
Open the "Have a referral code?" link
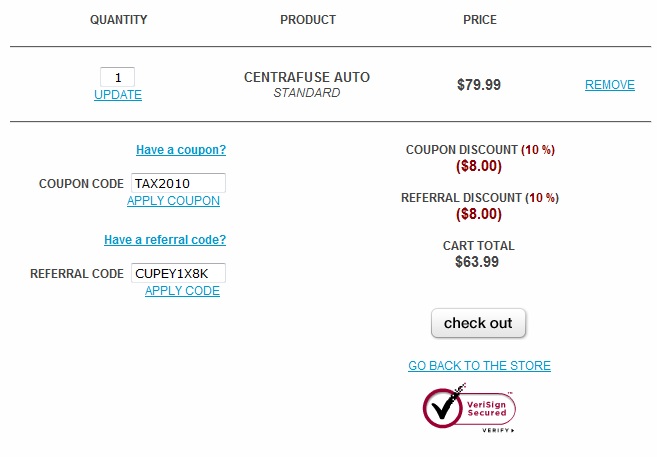point(165,240)
